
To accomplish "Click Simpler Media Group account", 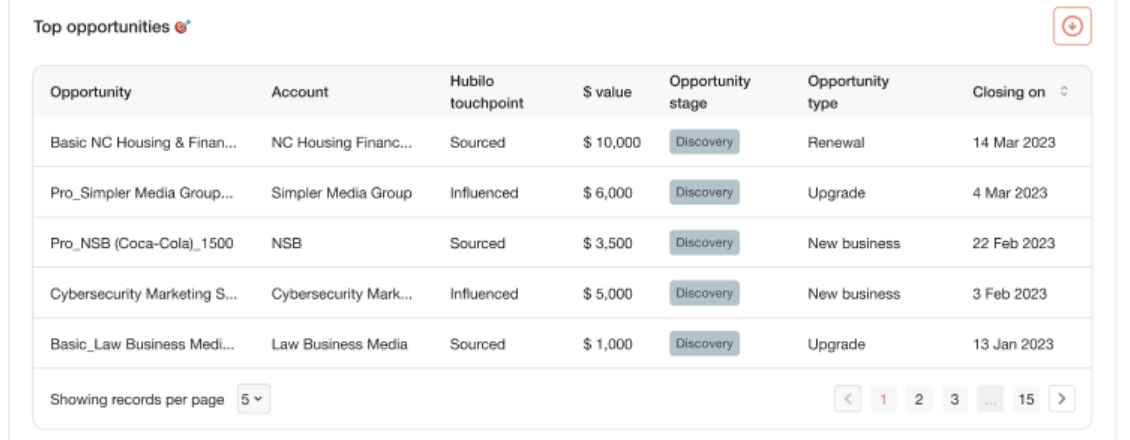I will point(342,193).
